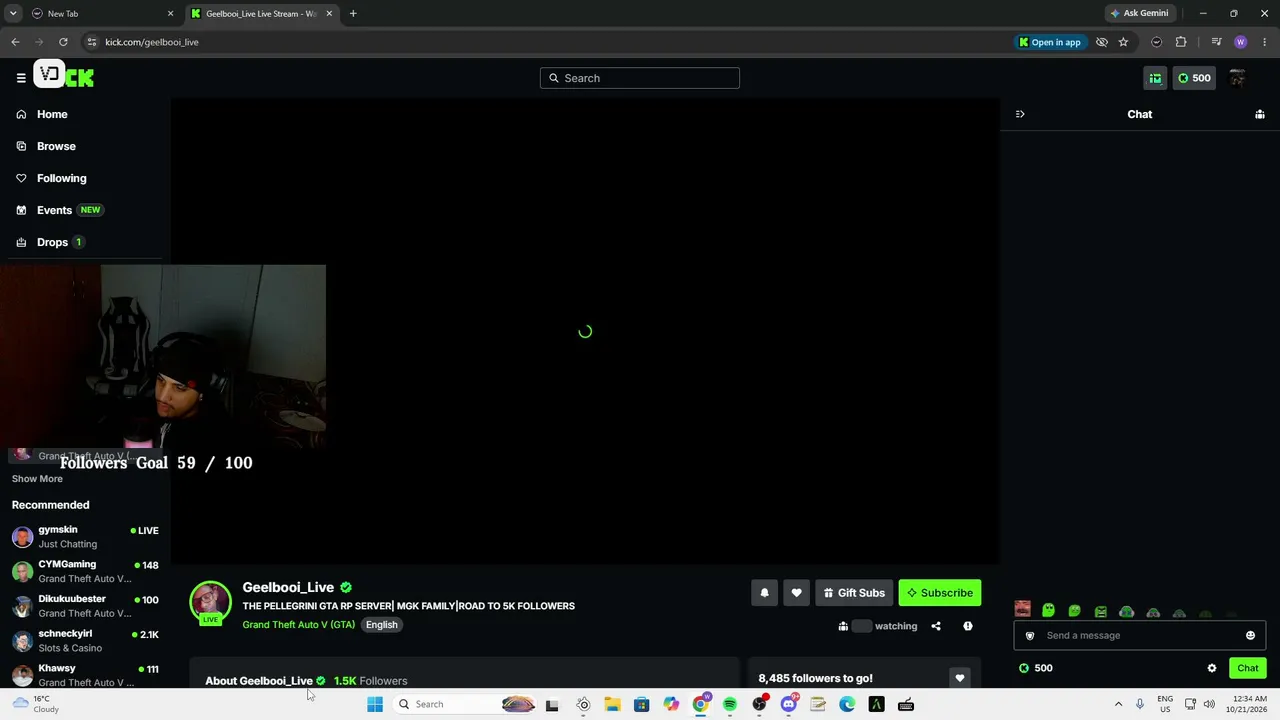Switch to the New Tab browser tab
This screenshot has height=720, width=1280.
coord(100,13)
